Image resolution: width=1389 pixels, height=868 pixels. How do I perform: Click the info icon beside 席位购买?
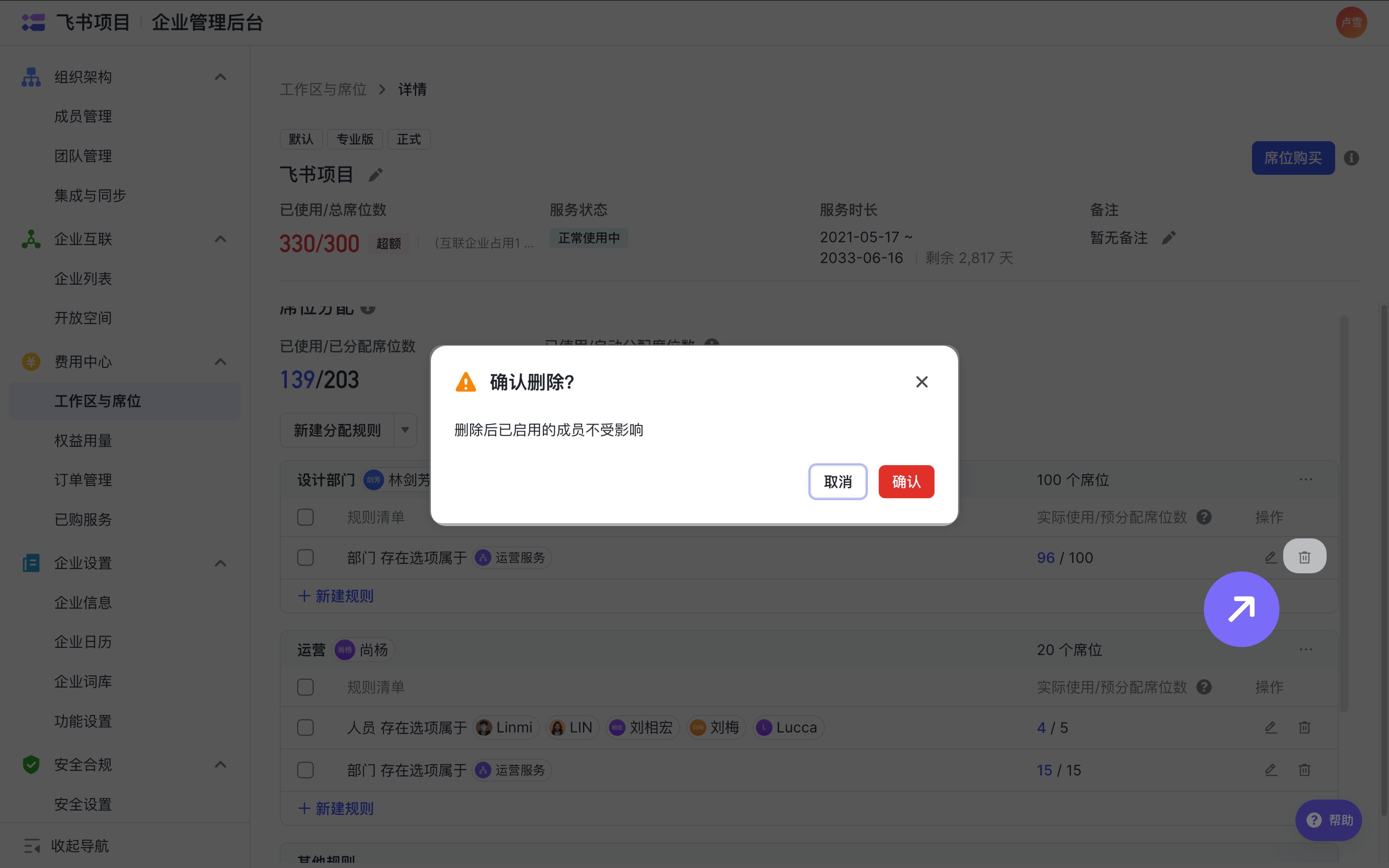tap(1351, 158)
